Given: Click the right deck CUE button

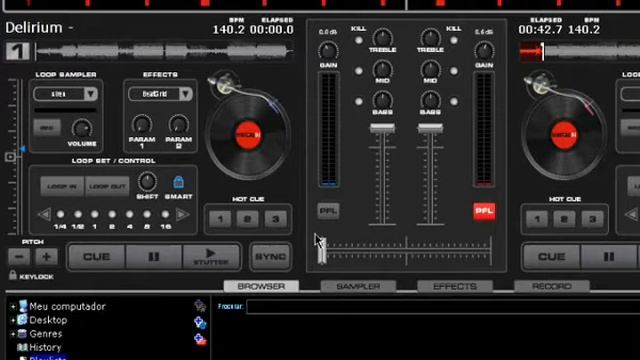Looking at the screenshot, I should click(551, 257).
